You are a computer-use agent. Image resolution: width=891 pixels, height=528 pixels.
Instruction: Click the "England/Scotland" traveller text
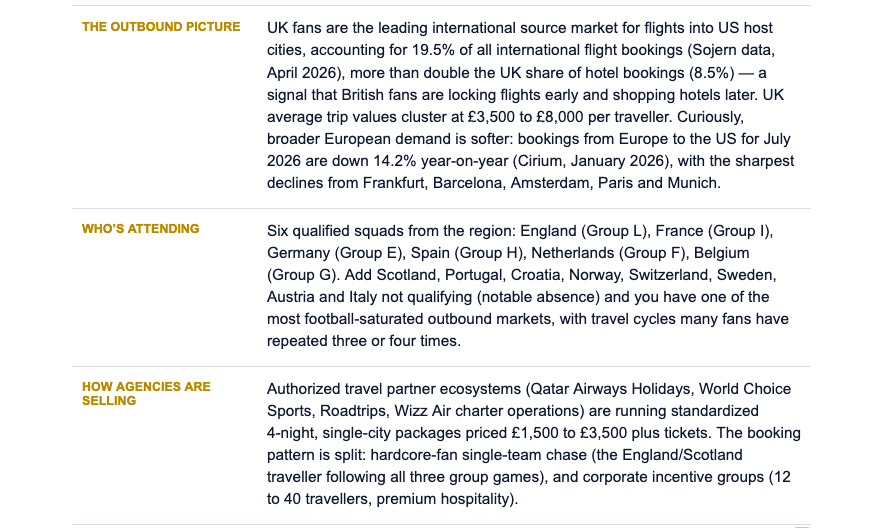[682, 455]
